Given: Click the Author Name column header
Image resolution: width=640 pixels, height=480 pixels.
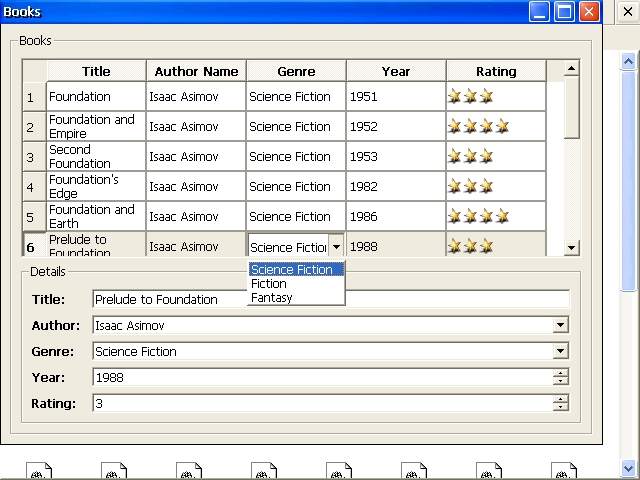Looking at the screenshot, I should 196,71.
